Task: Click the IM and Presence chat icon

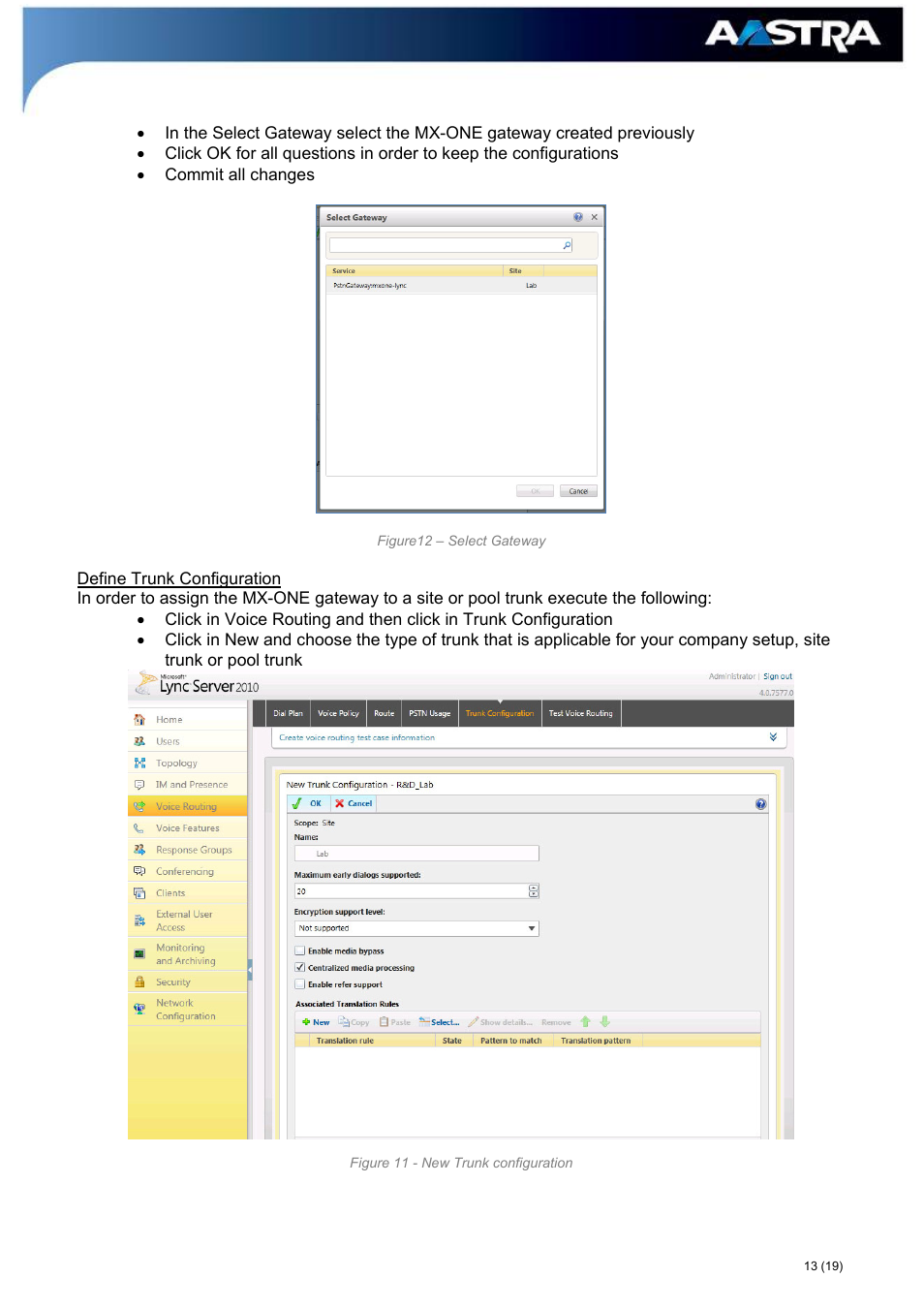Action: 139,785
